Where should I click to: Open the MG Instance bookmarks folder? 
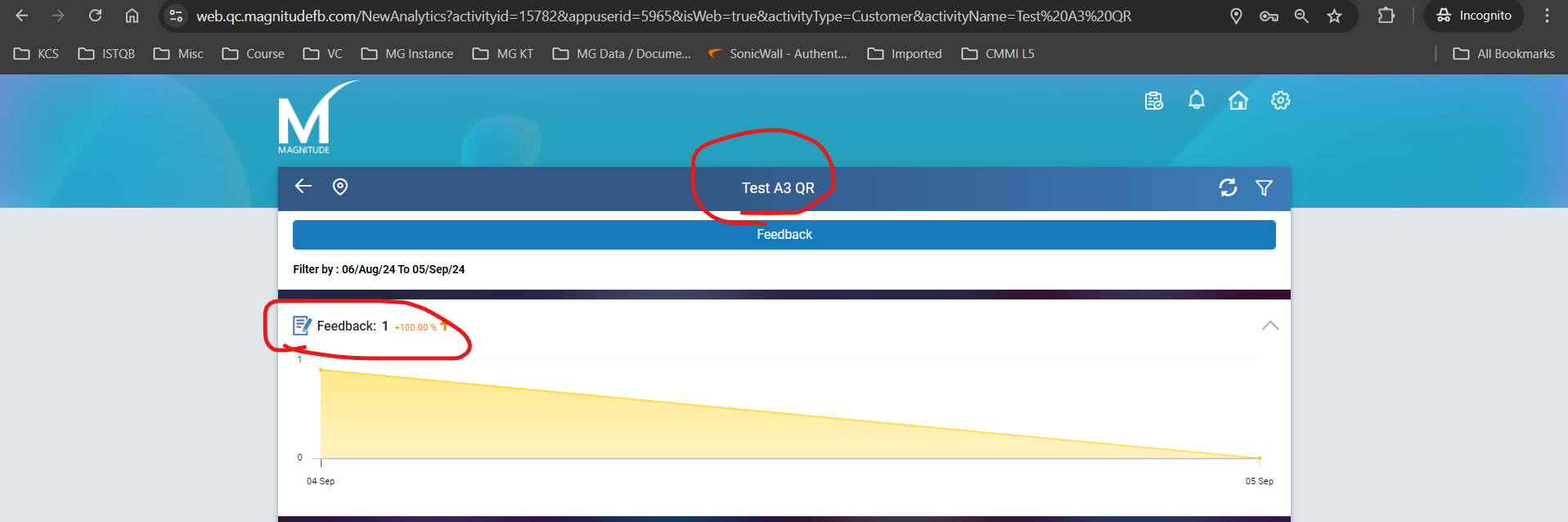tap(407, 54)
